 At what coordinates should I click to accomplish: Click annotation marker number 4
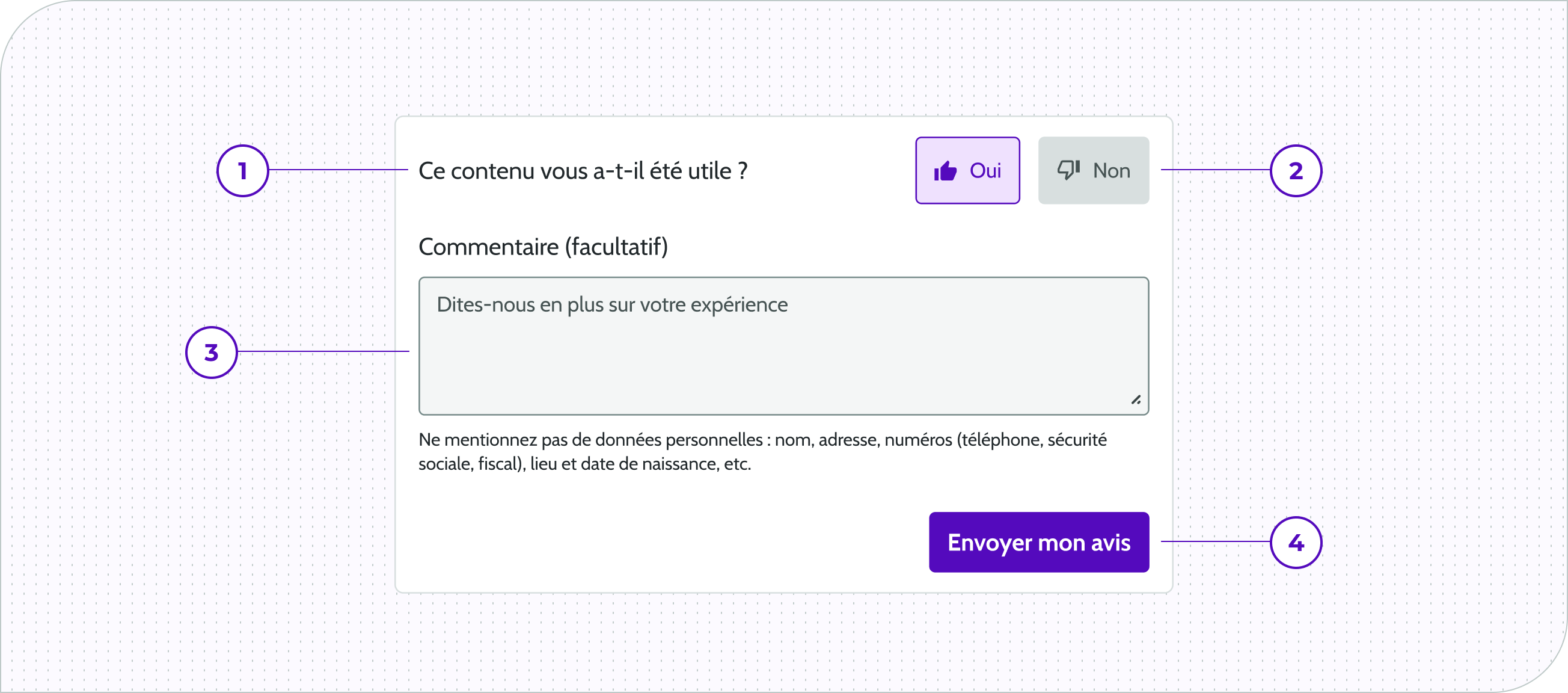pos(1296,542)
